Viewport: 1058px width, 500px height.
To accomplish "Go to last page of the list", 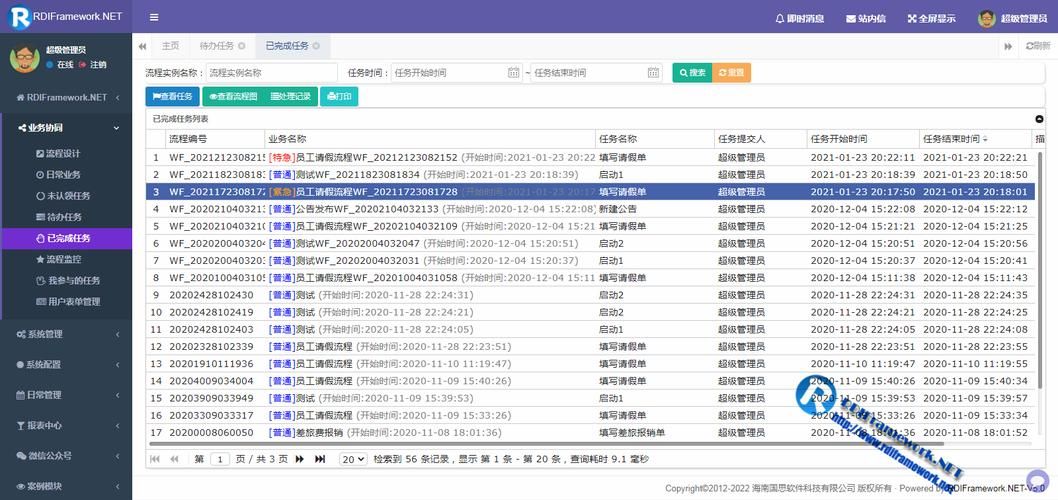I will [320, 459].
